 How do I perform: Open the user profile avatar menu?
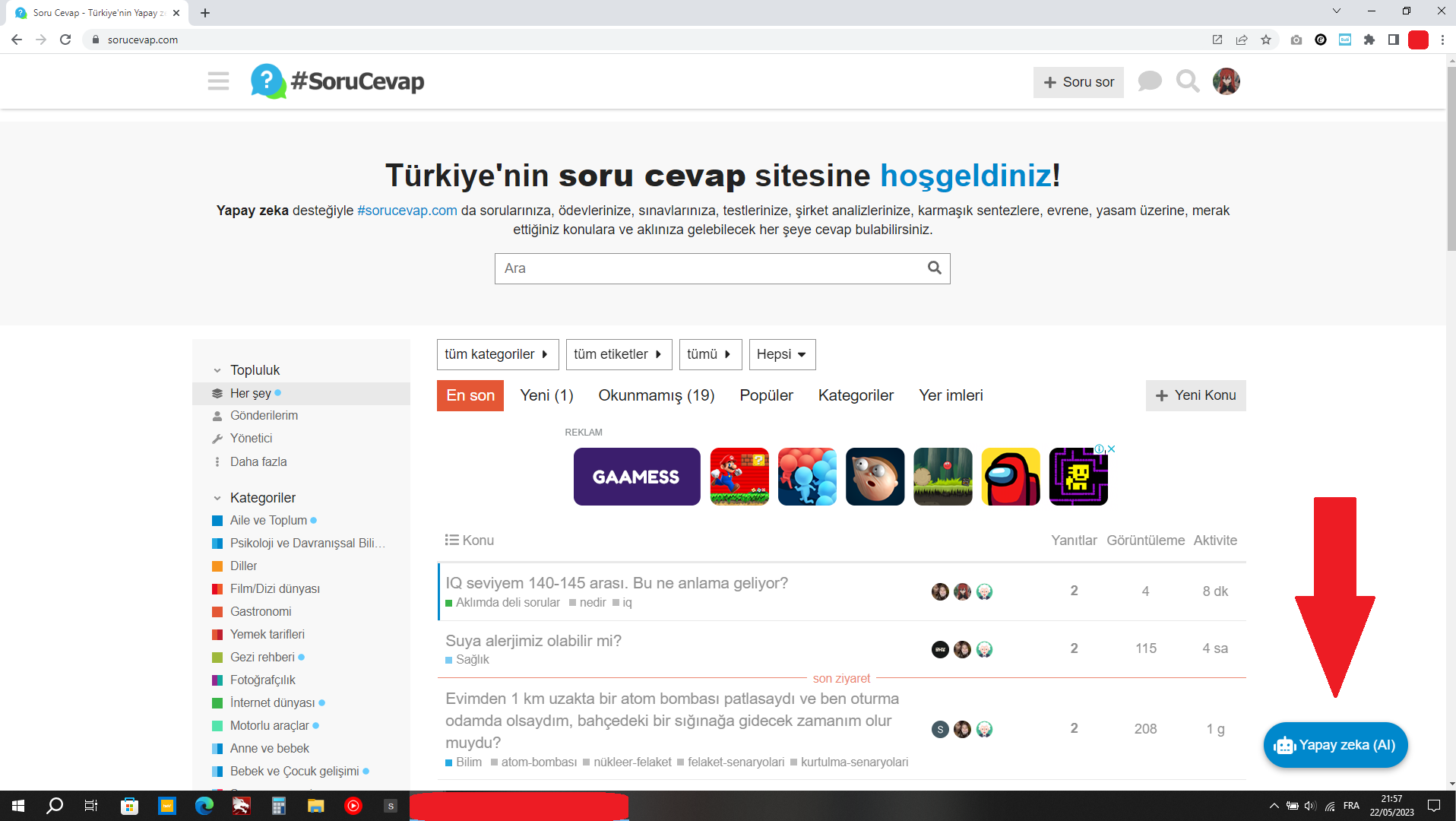click(1226, 81)
